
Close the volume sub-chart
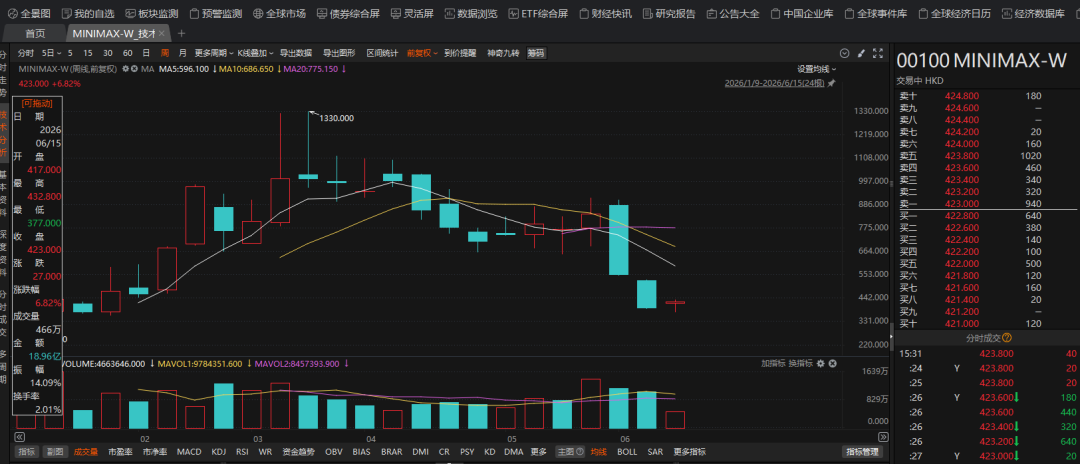click(x=833, y=363)
